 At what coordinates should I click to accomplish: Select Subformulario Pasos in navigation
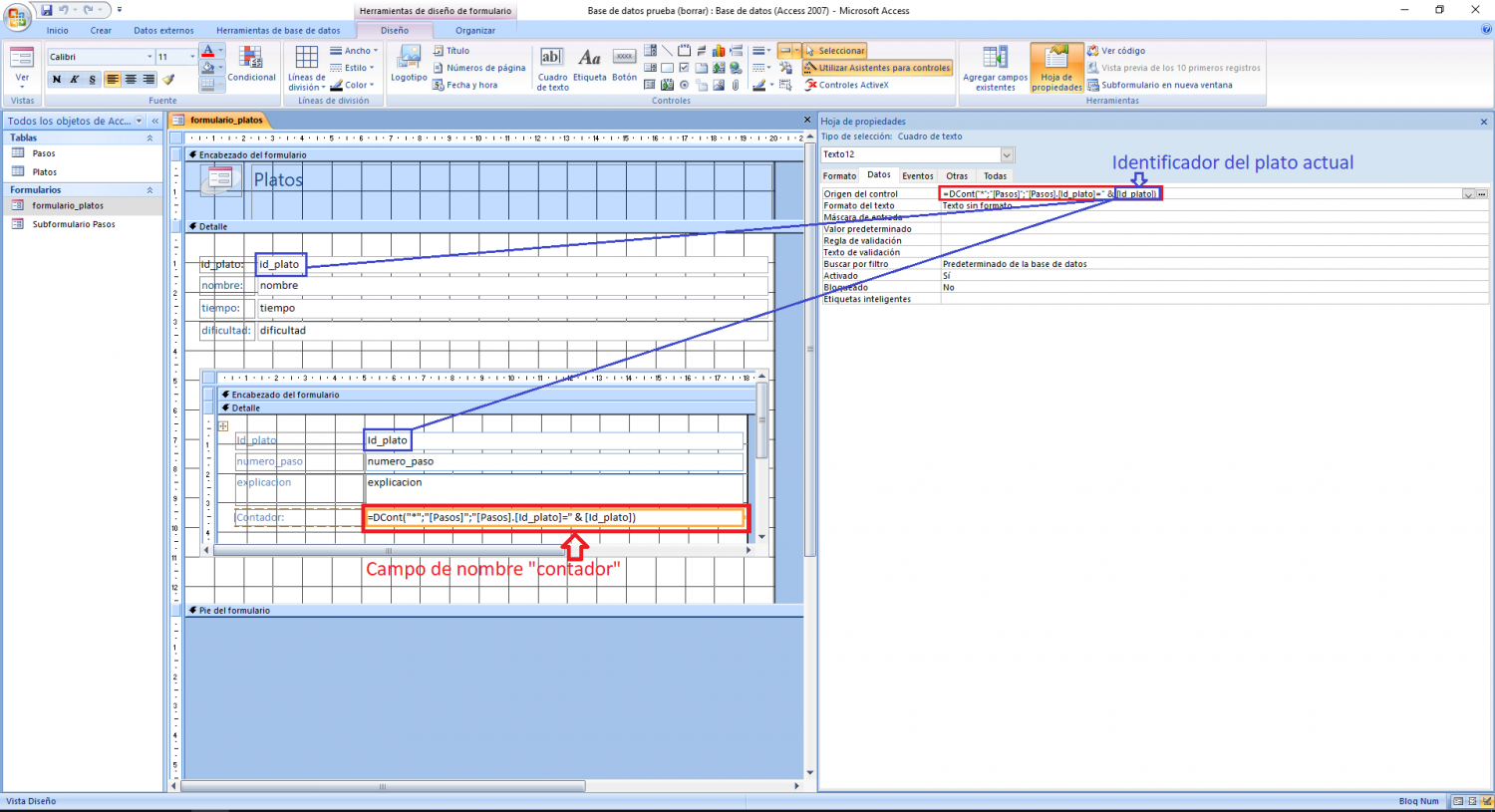coord(74,224)
